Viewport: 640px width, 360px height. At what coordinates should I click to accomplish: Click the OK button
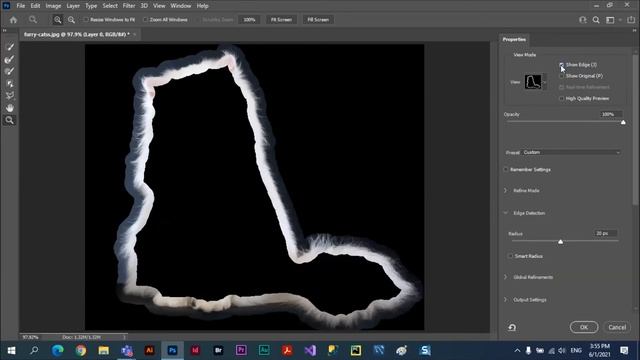[x=584, y=327]
